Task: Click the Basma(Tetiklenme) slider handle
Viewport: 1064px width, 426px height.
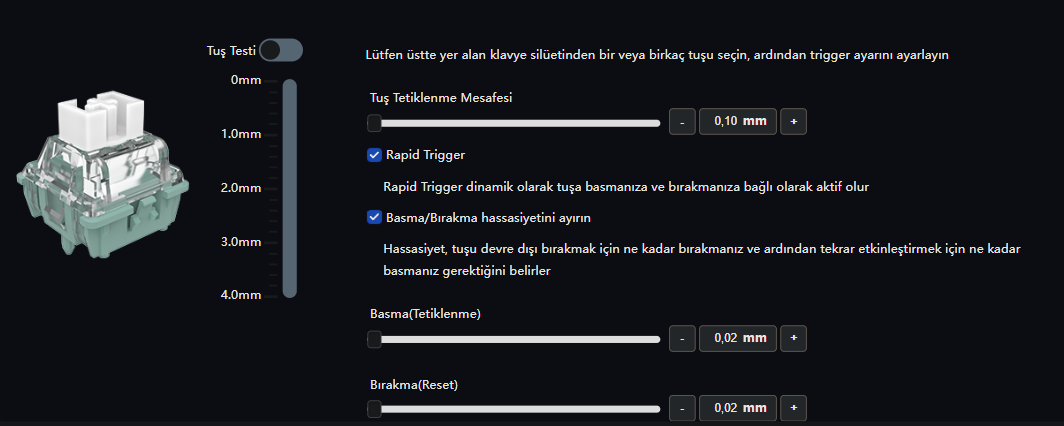Action: click(374, 339)
